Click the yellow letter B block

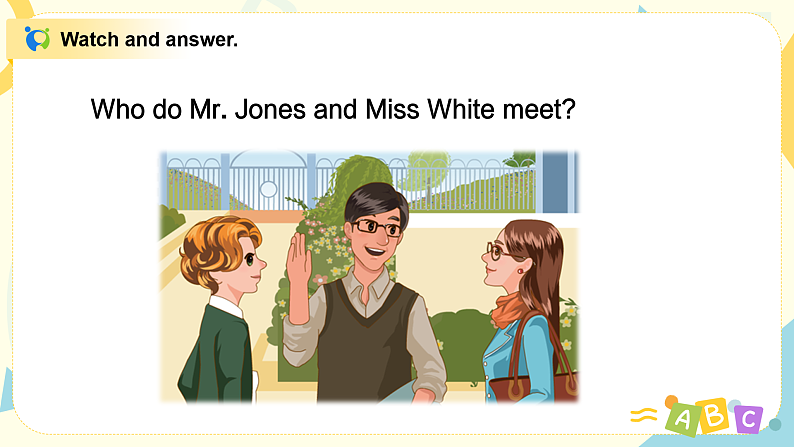click(714, 416)
